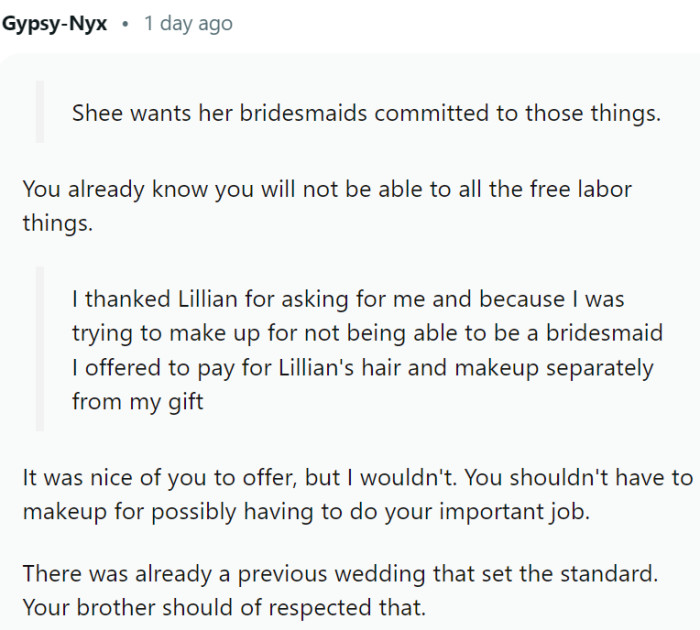Viewport: 700px width, 630px height.
Task: Click the line starting "You already know"
Action: tap(327, 188)
